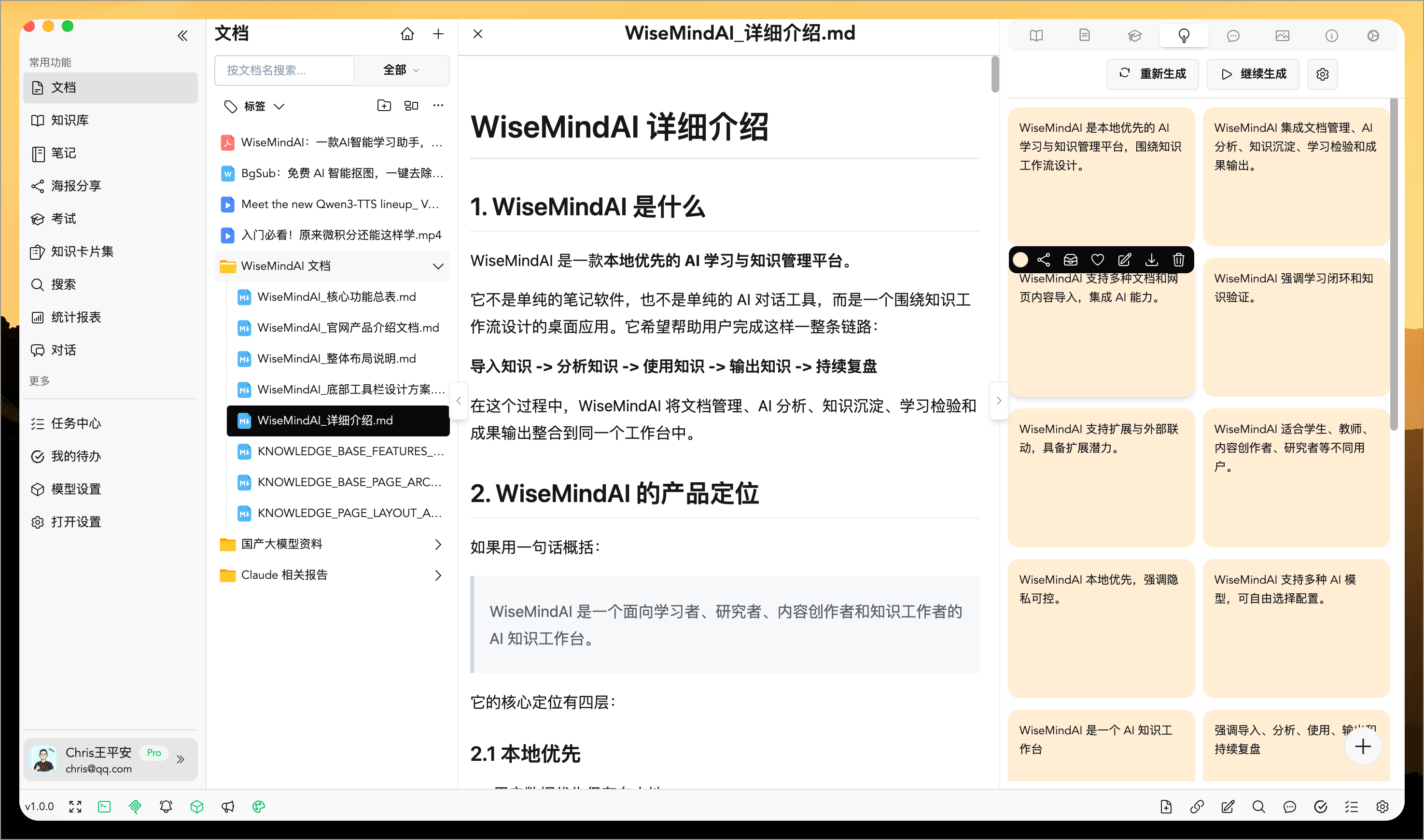Pick a color with the circular swatch on the card toolbar
This screenshot has height=840, width=1424.
click(x=1020, y=259)
